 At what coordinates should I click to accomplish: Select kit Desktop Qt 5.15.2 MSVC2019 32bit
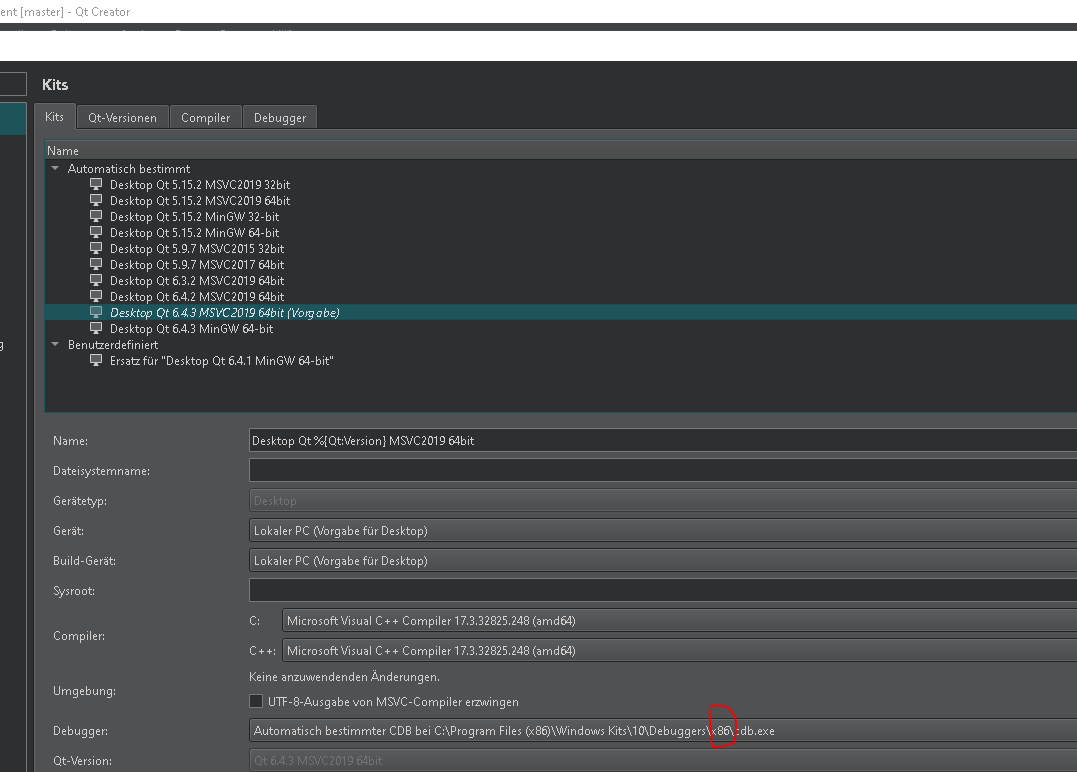pyautogui.click(x=200, y=185)
